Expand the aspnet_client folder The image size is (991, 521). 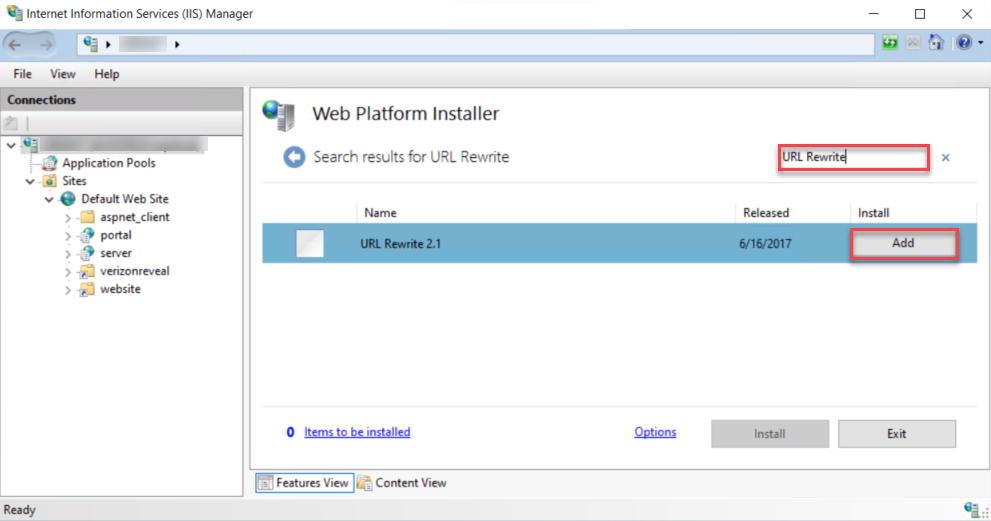(x=68, y=217)
